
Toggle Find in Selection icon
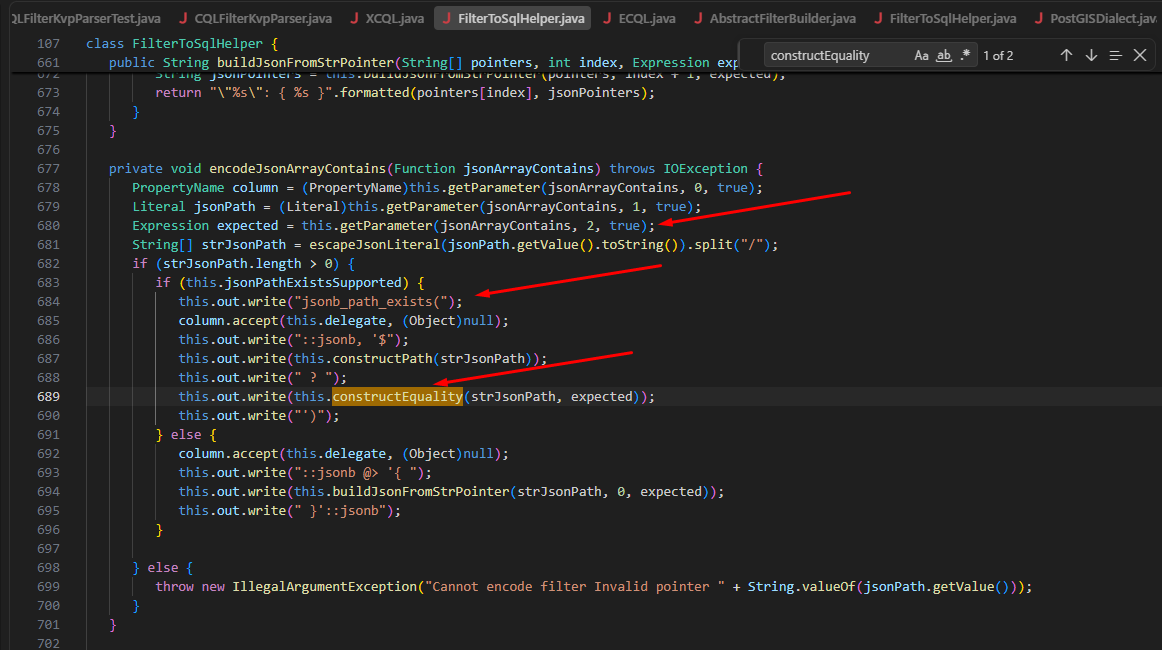(x=1115, y=56)
